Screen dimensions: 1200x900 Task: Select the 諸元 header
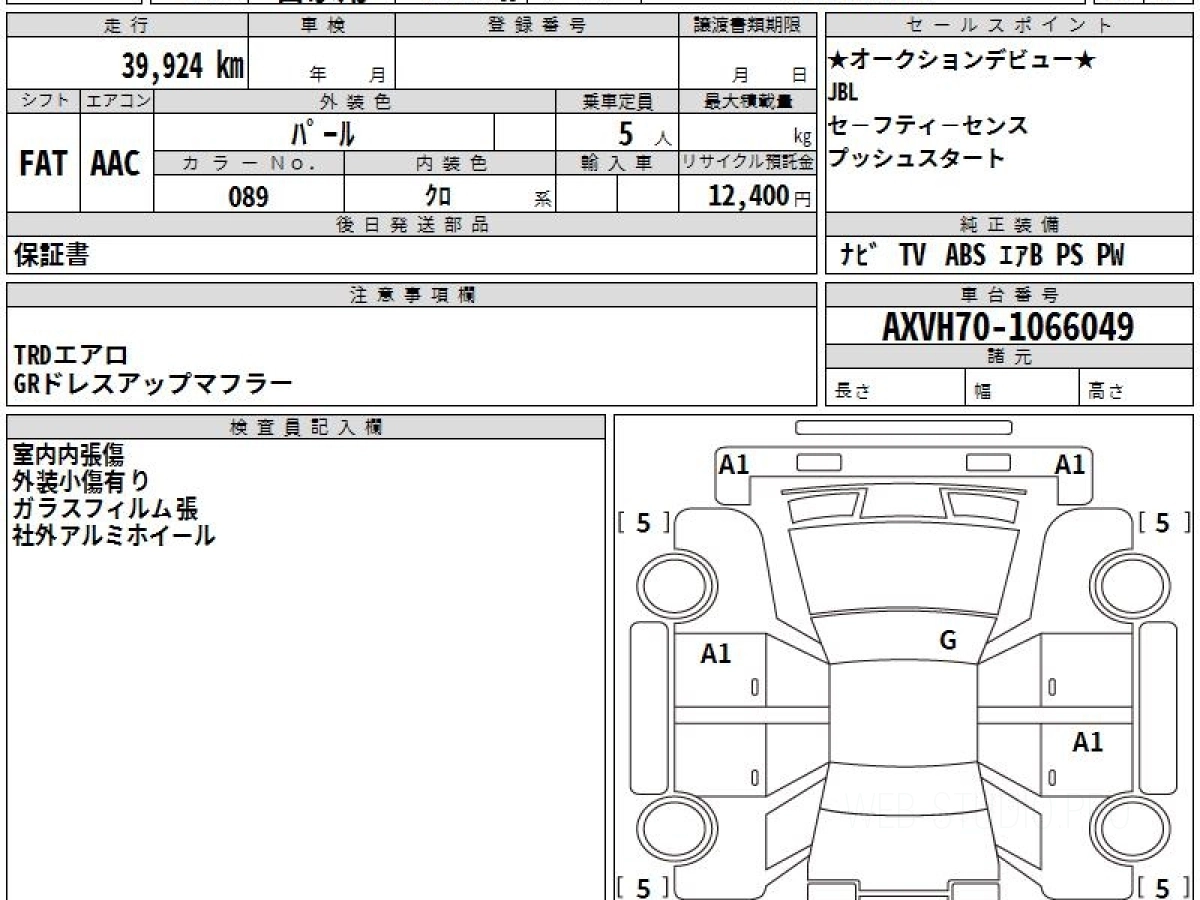coord(1009,357)
